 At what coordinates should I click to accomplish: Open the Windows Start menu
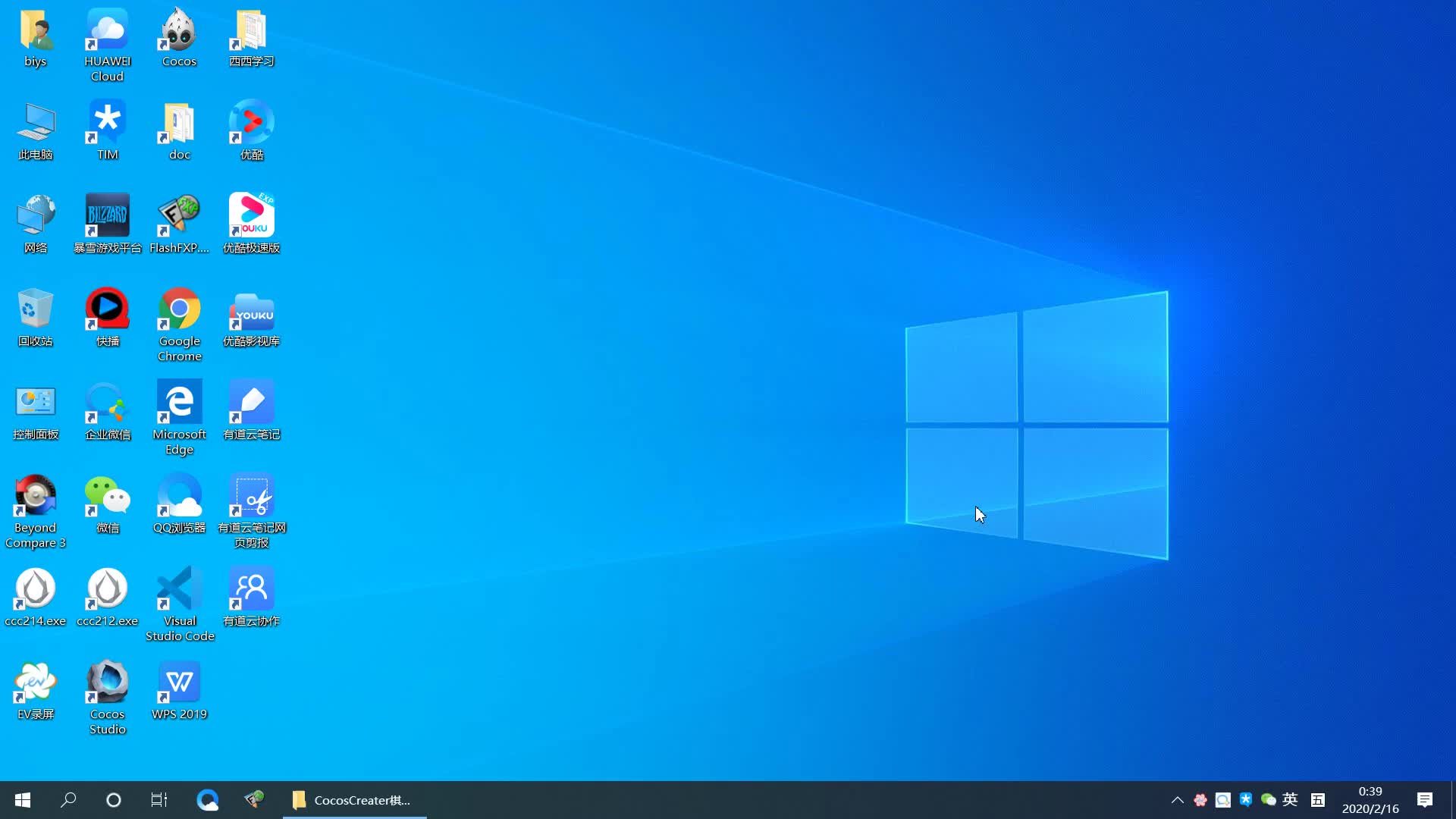tap(23, 800)
